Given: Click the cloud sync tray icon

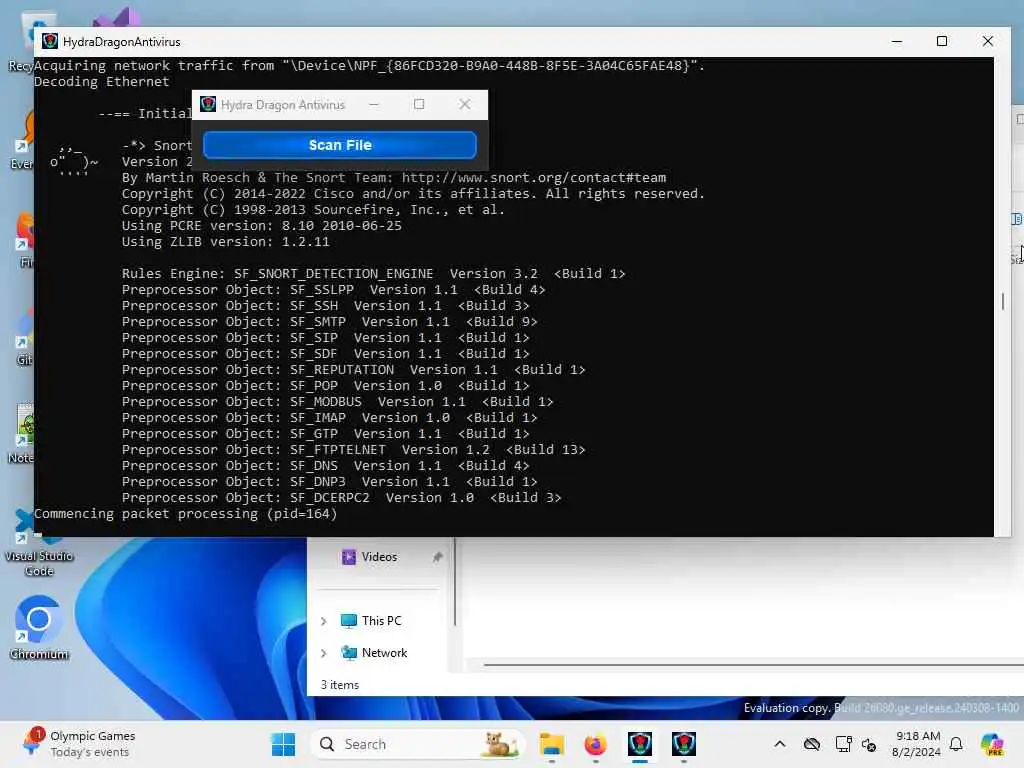Looking at the screenshot, I should (812, 744).
